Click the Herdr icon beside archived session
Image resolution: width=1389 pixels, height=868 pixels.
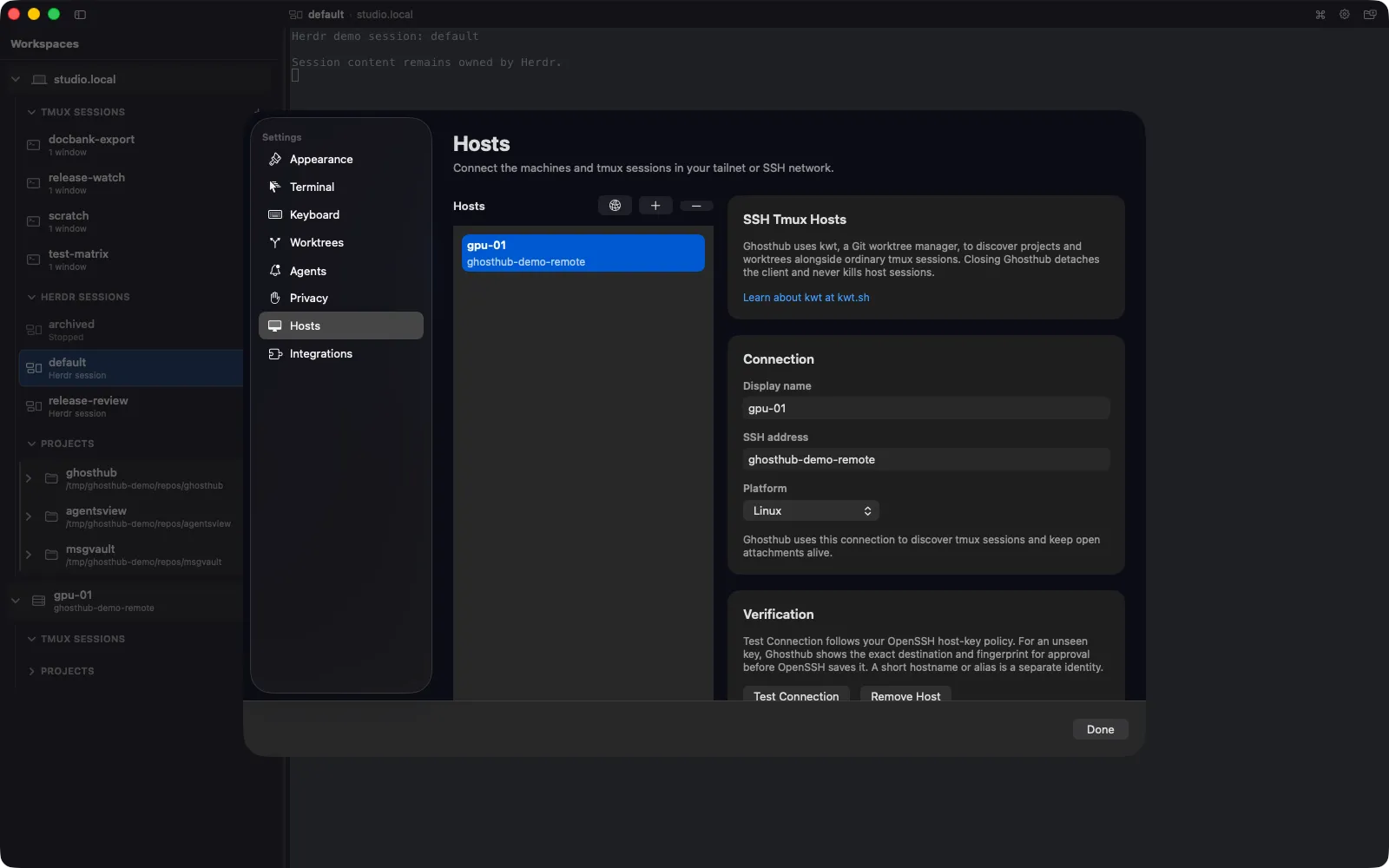34,330
